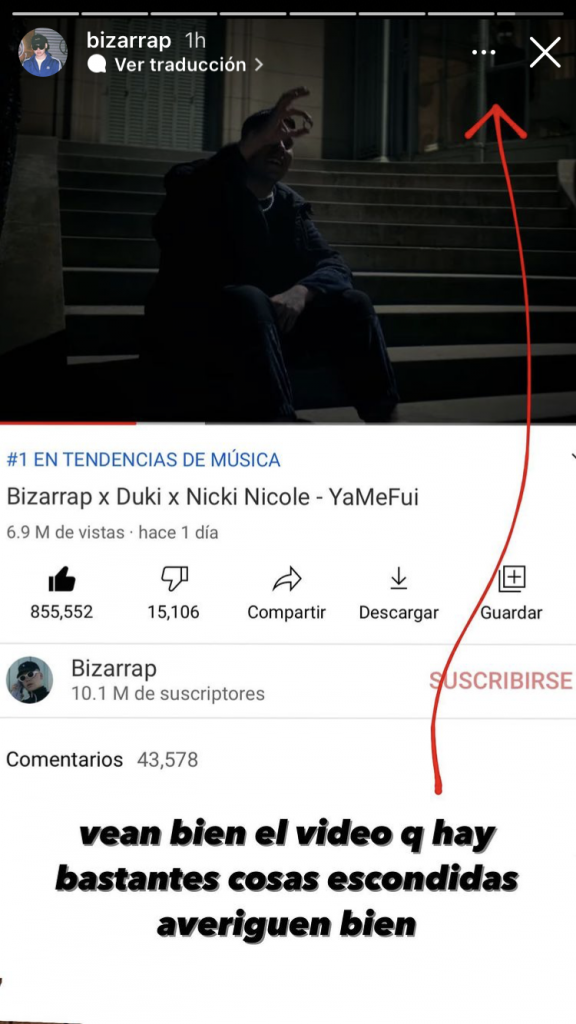Tap the #1 EN TENDENCIAS DE MÚSICA link

(x=144, y=460)
